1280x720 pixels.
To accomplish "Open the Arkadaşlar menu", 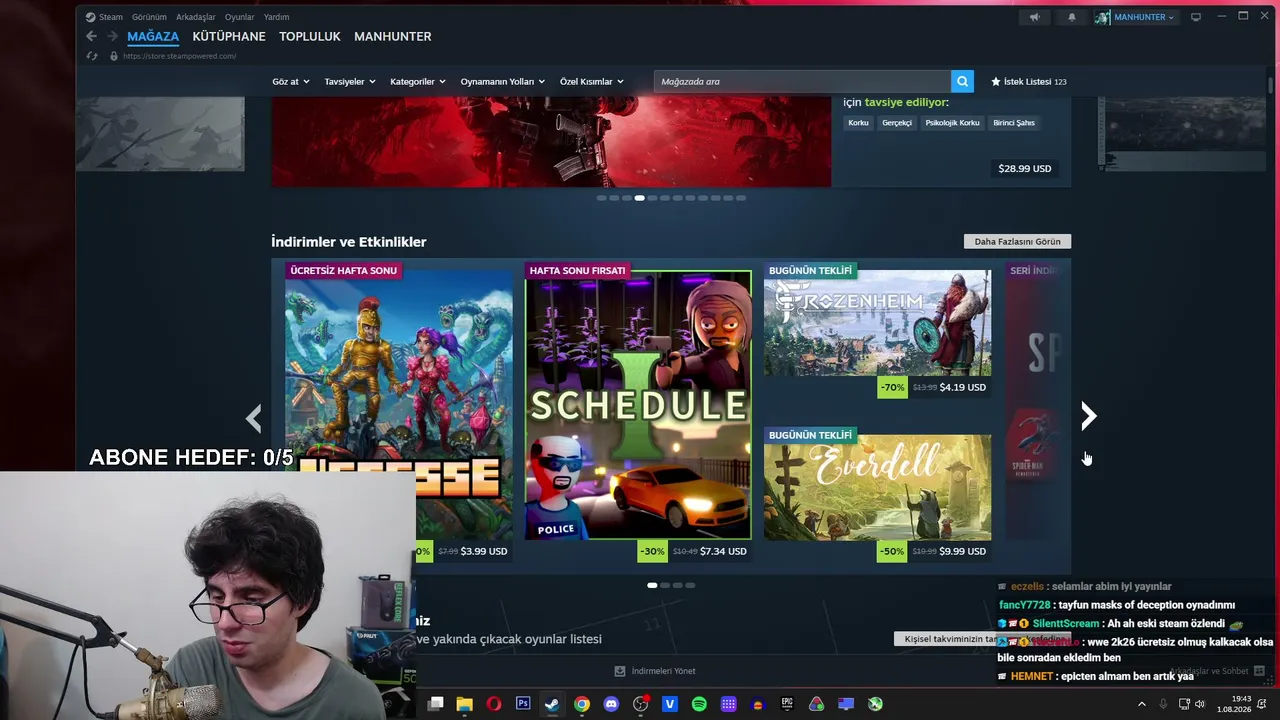I will click(195, 17).
